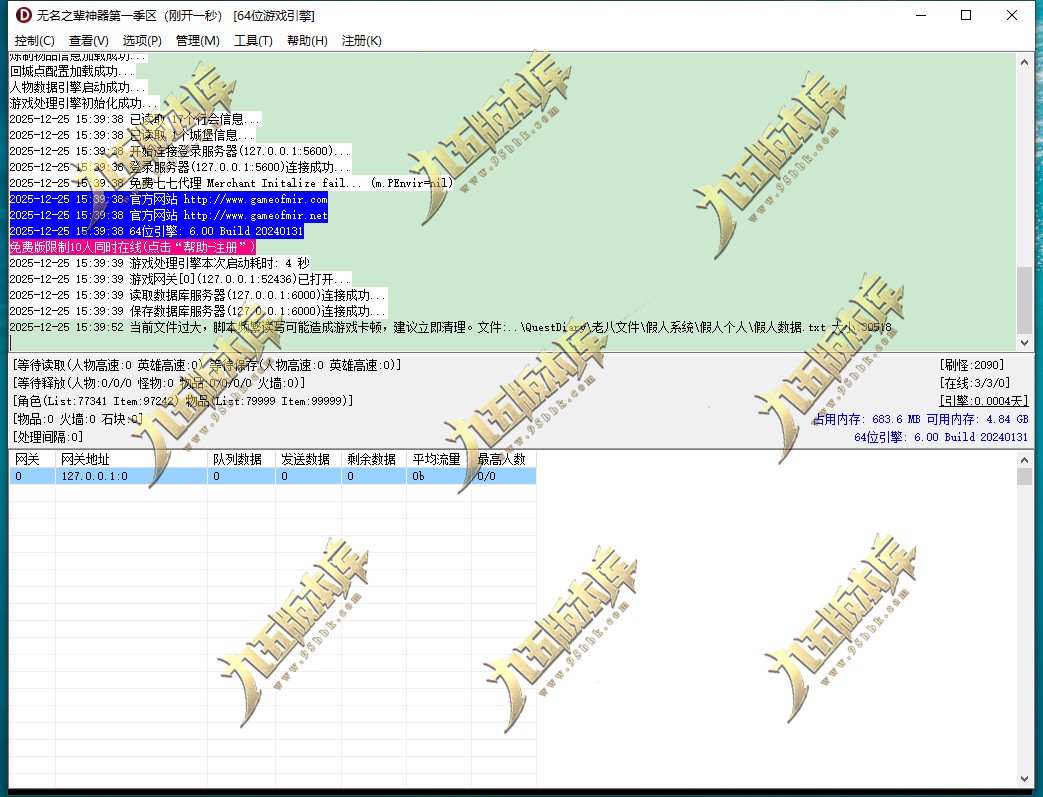
Task: Click the log panel scroll-down arrow
Action: click(1024, 343)
